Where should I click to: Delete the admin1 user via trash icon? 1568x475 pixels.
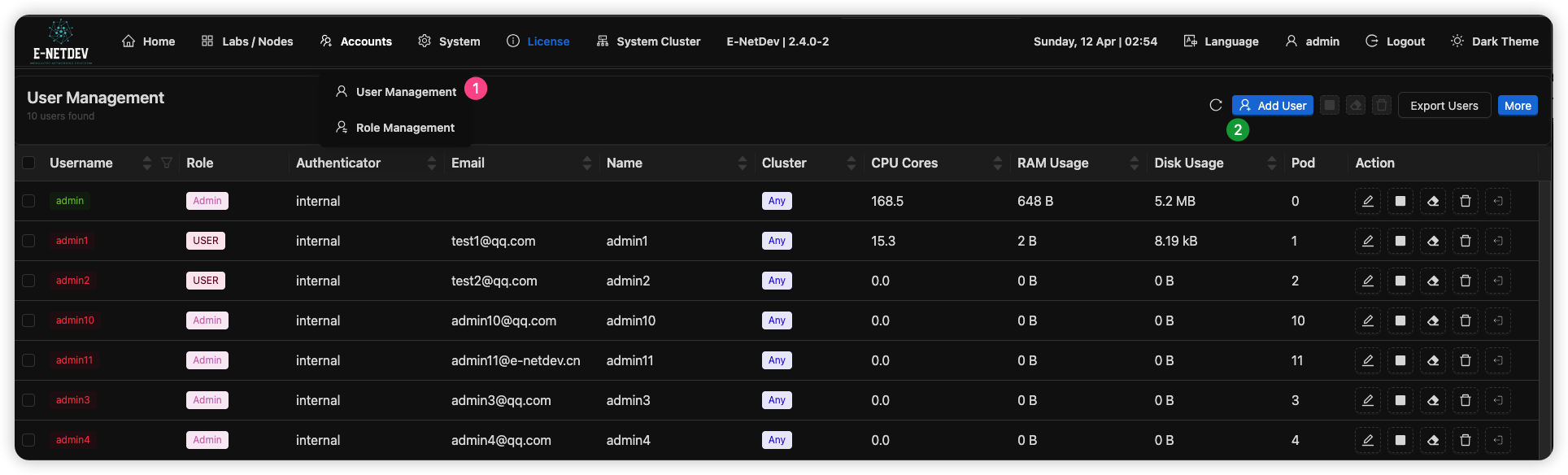[x=1466, y=241]
